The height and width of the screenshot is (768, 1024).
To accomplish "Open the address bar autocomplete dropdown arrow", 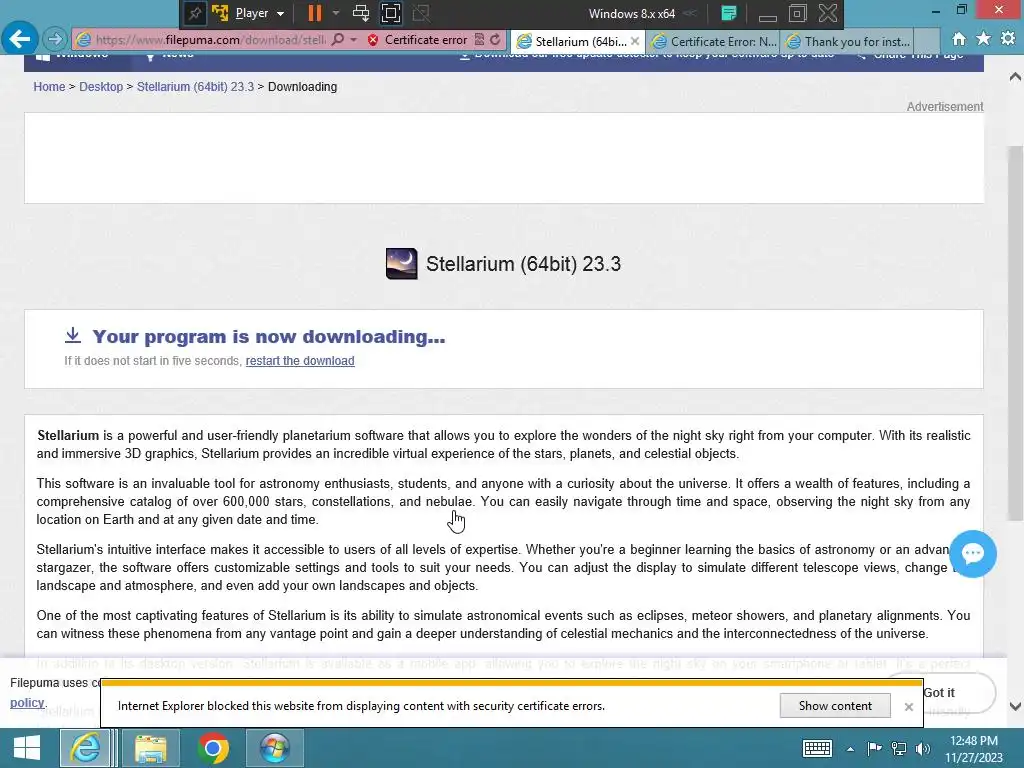I will pyautogui.click(x=353, y=40).
